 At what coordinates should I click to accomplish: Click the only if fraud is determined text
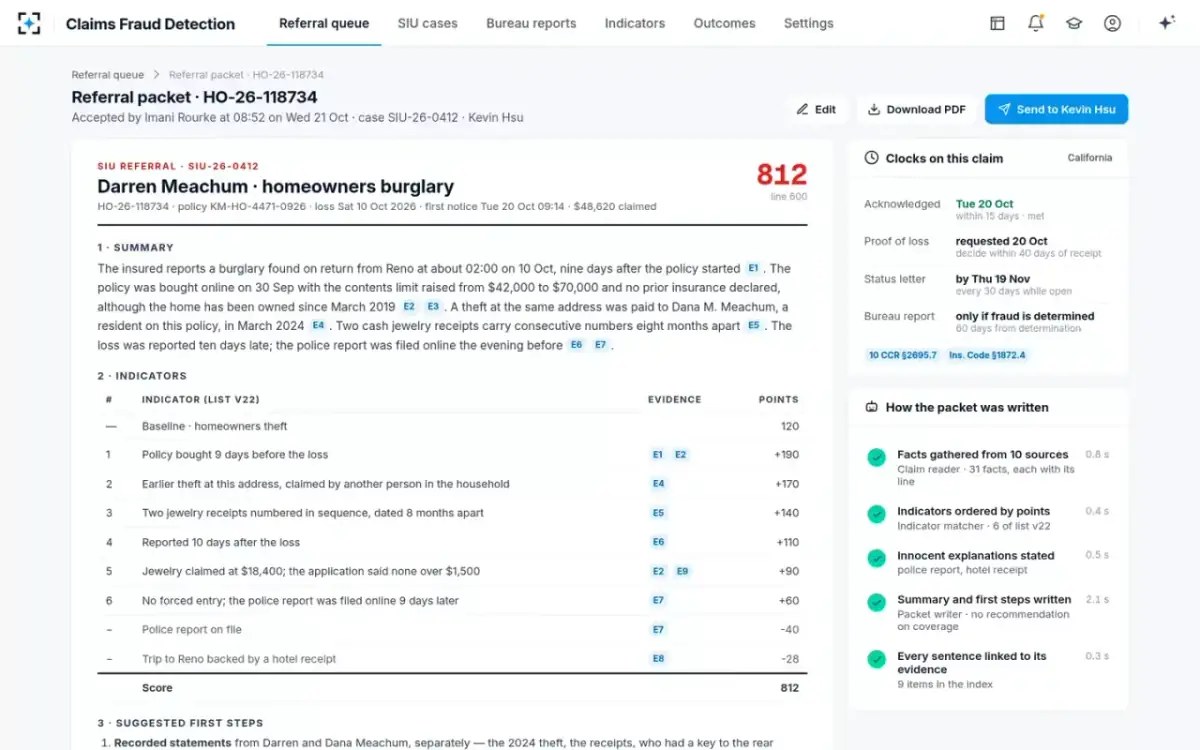pos(1025,316)
